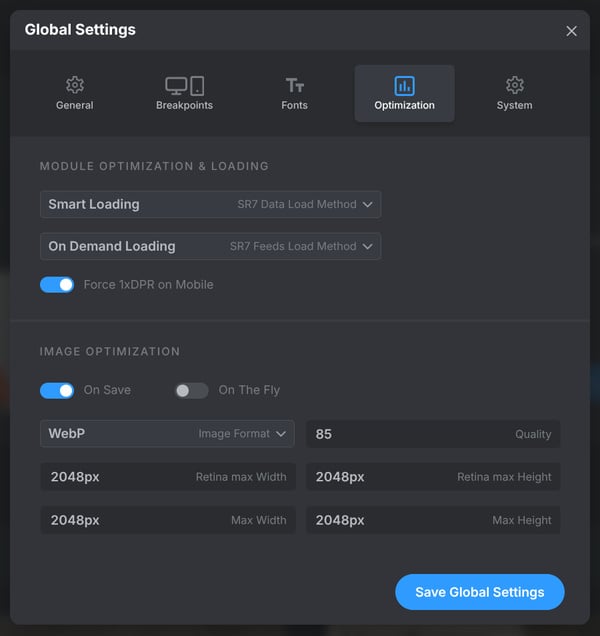Screen dimensions: 600x636
Task: Switch to the Breakpoints tab label
Action: click(184, 105)
